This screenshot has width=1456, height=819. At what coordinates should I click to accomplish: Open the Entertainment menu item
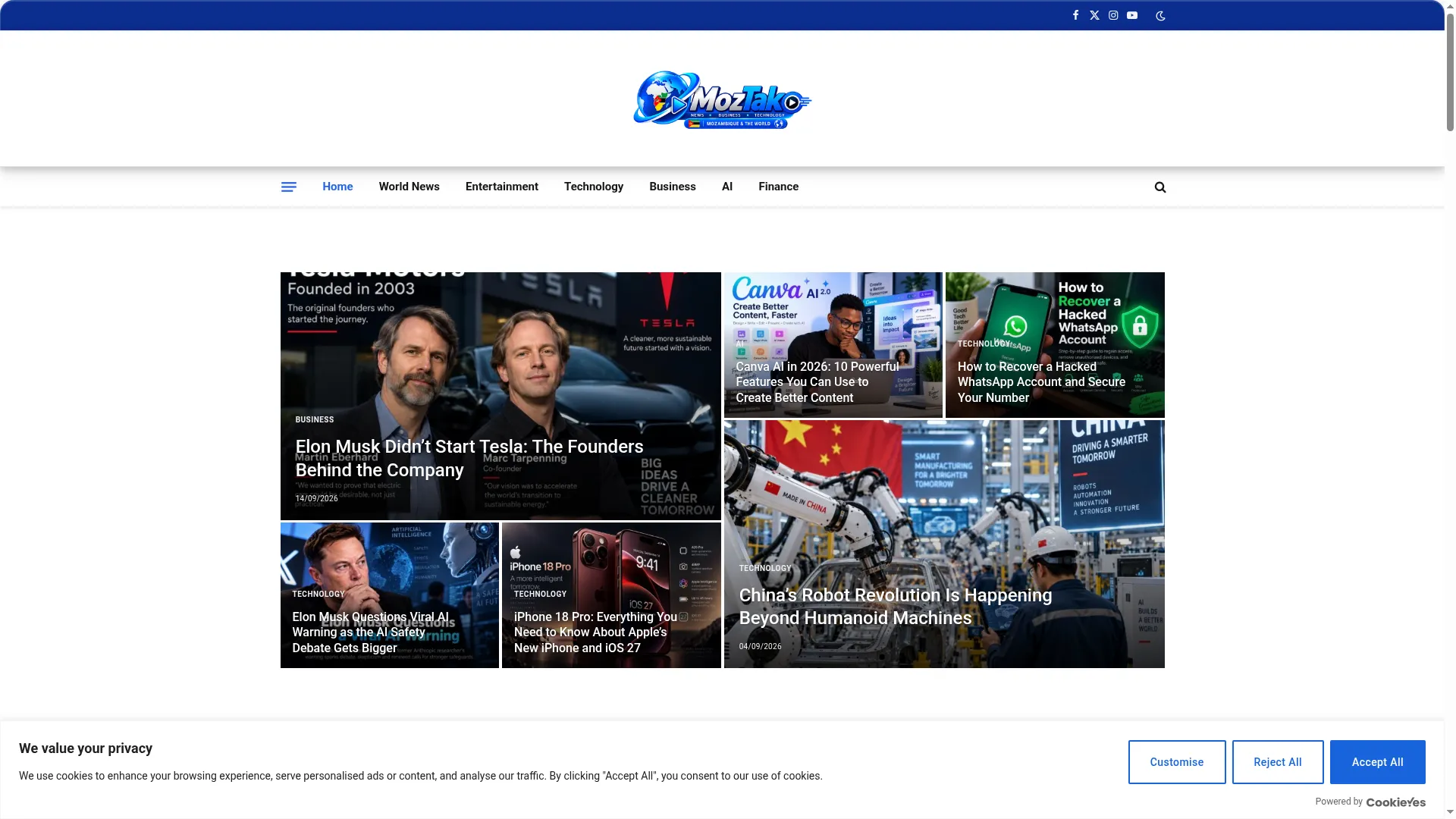[502, 187]
